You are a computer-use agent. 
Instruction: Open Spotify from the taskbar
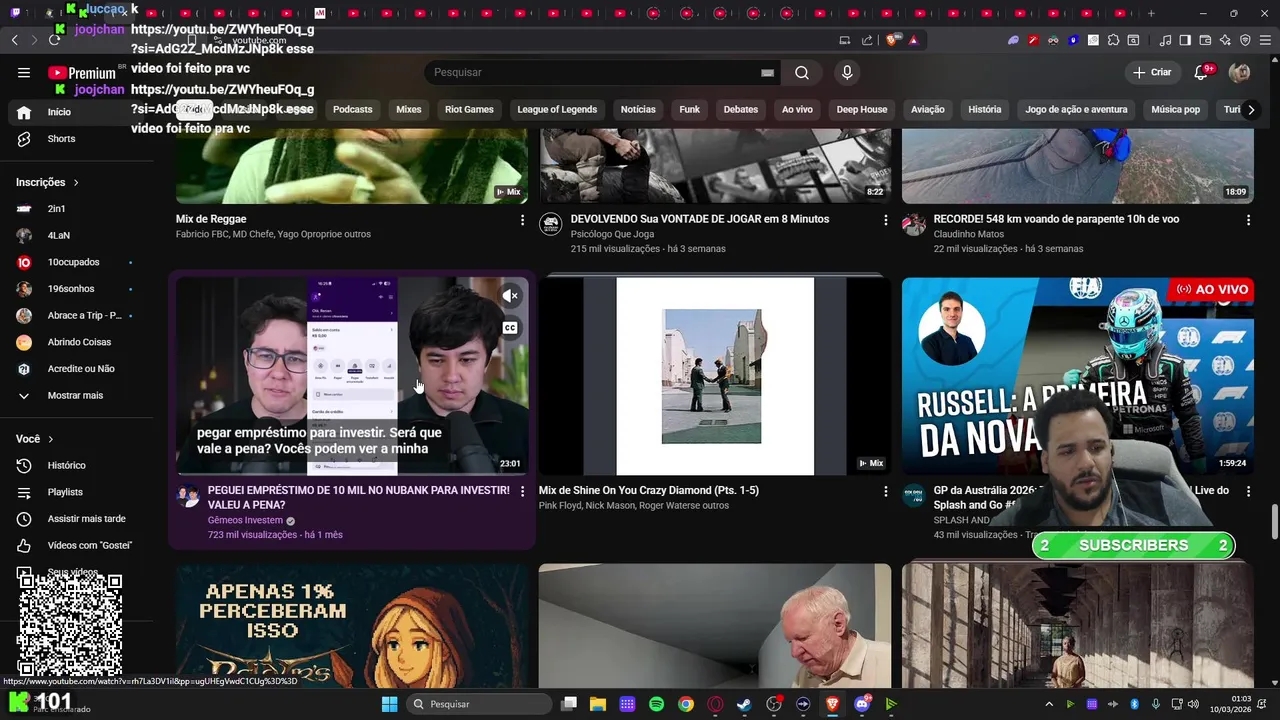(x=656, y=704)
